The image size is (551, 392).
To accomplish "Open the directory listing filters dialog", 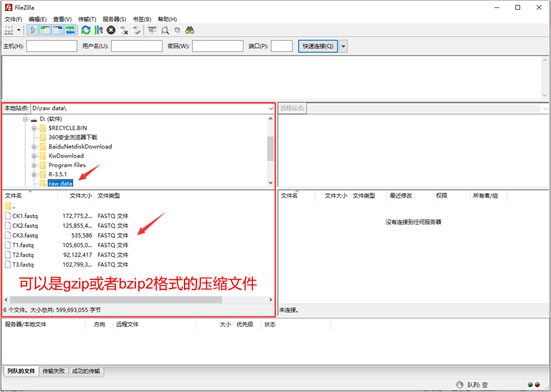I will (152, 30).
